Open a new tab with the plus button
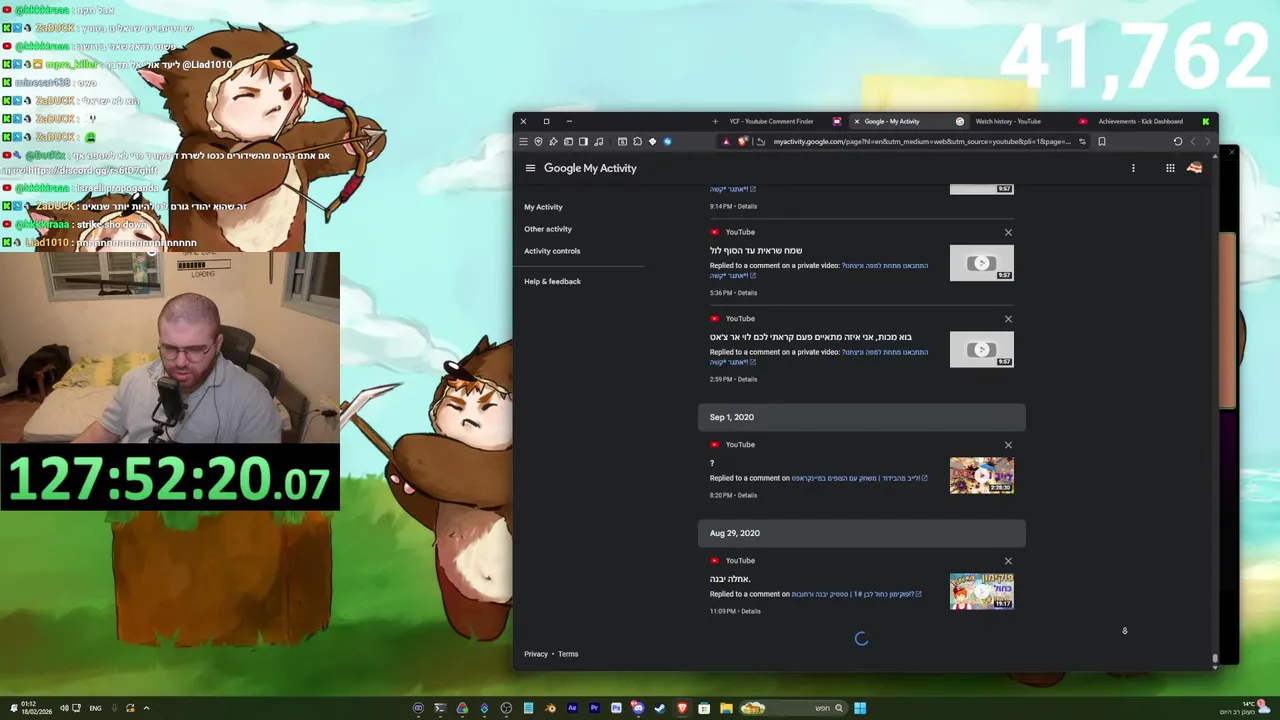 click(x=715, y=121)
